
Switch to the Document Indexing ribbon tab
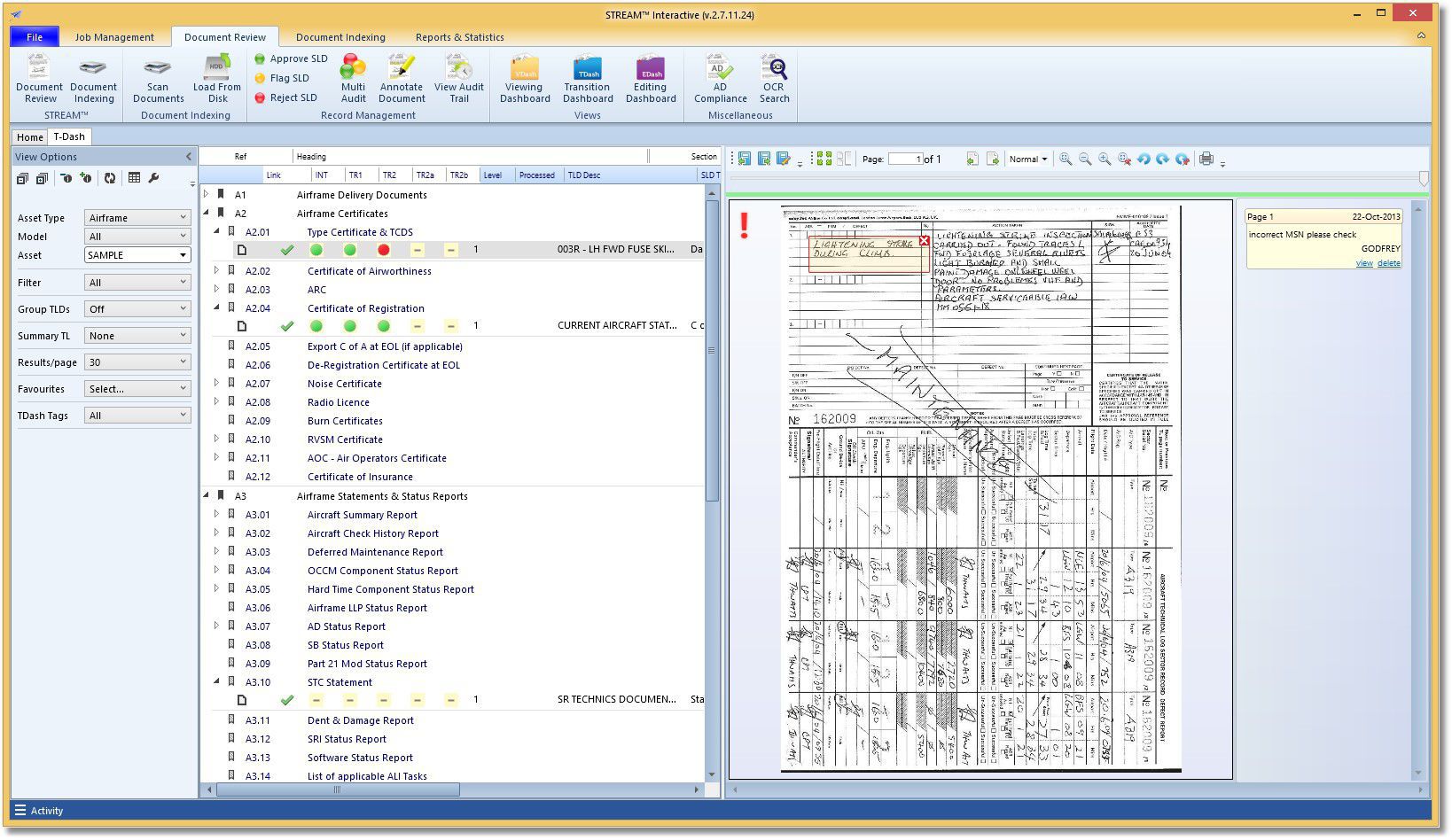340,37
